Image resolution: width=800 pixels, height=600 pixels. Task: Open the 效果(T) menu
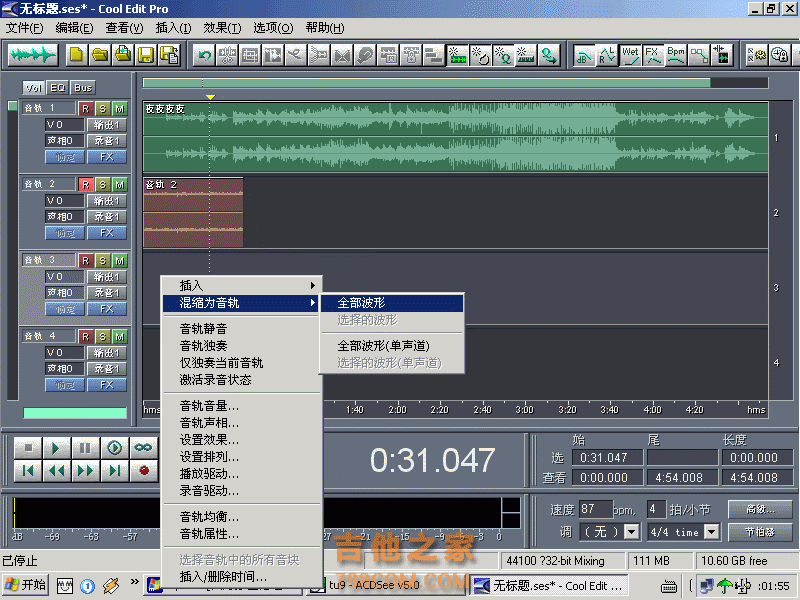(x=220, y=27)
